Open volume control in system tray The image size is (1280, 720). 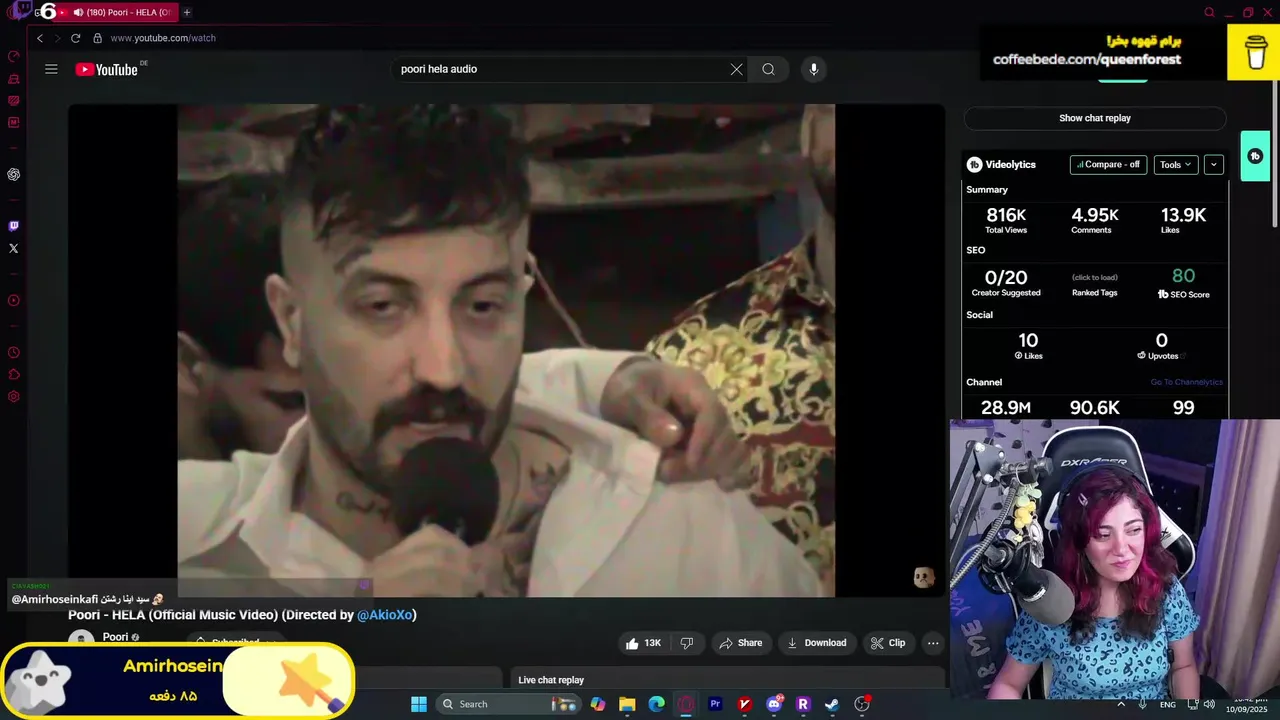coord(1209,704)
